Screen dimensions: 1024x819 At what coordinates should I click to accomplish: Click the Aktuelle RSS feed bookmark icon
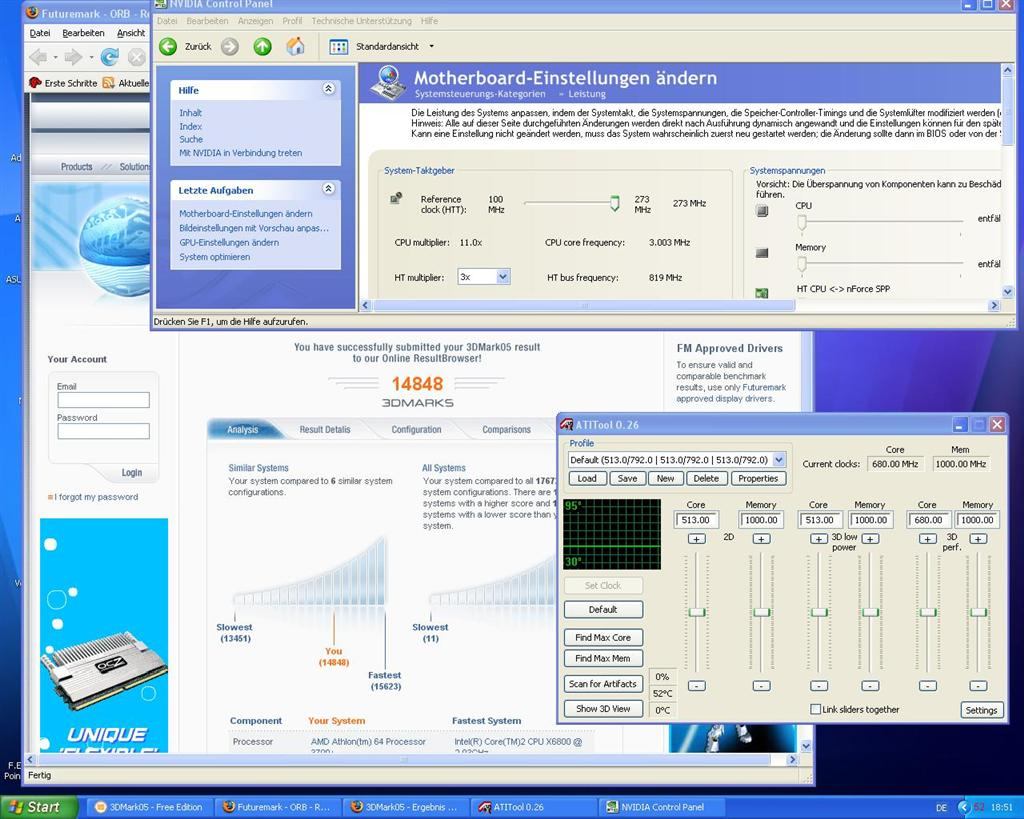pos(108,83)
